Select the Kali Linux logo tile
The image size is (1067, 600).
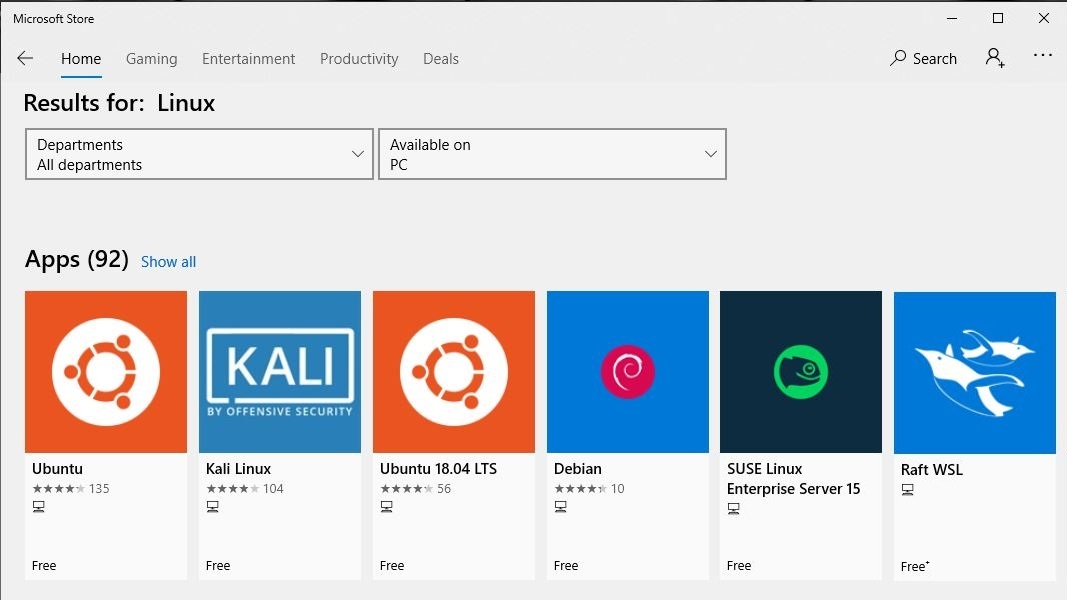pos(280,372)
